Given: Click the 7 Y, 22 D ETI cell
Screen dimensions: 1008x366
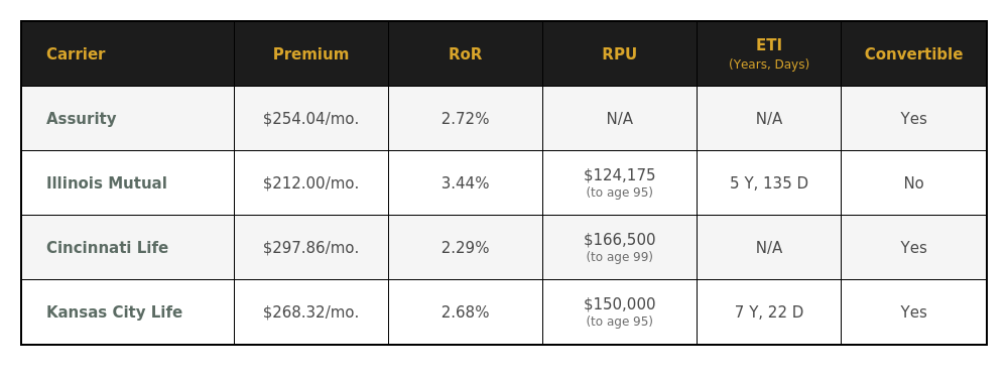Looking at the screenshot, I should (x=769, y=312).
